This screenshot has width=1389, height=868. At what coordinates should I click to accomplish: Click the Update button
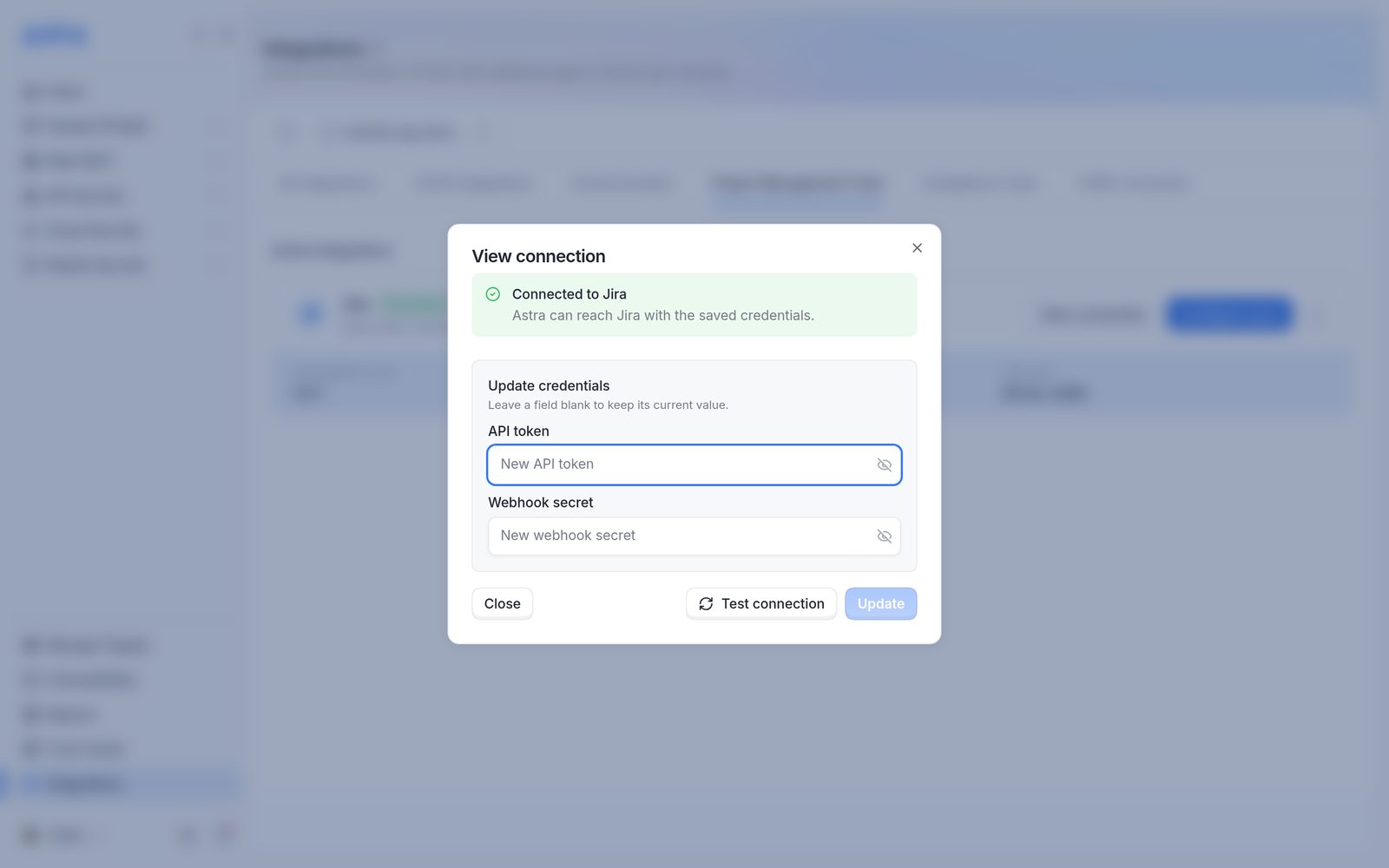(880, 604)
